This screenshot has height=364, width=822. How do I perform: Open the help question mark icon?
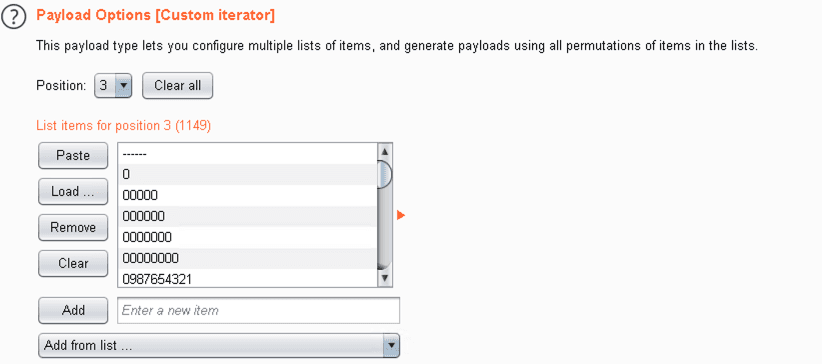tap(14, 18)
